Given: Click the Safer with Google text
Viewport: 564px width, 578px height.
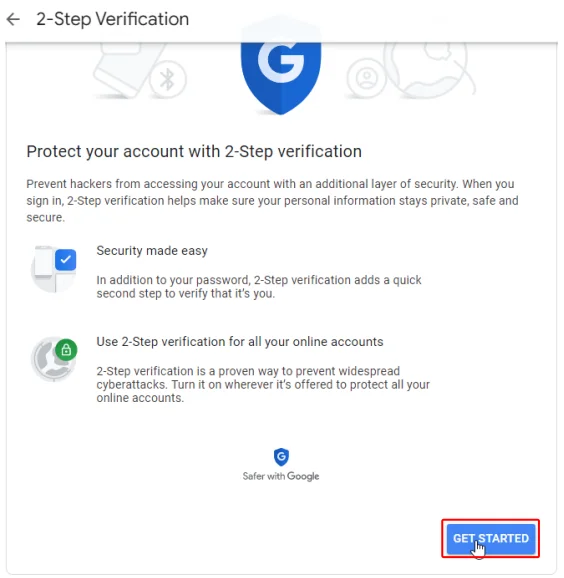Looking at the screenshot, I should 281,476.
